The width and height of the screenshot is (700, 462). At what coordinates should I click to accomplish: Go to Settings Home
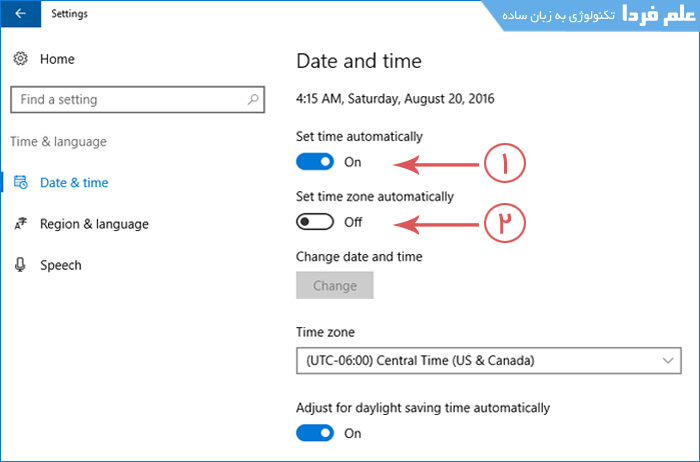pos(58,60)
